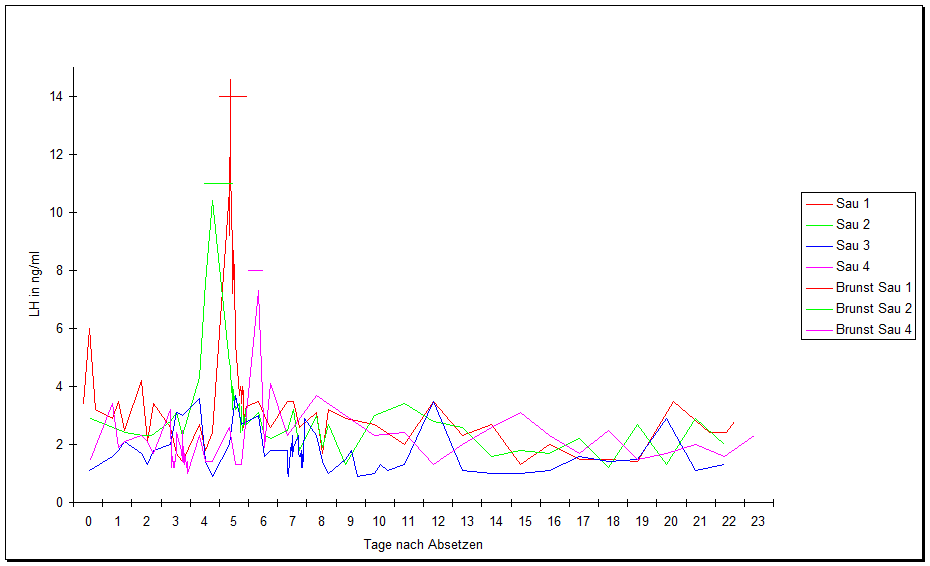Click the y-axis label 14
This screenshot has height=566, width=930.
[x=56, y=96]
